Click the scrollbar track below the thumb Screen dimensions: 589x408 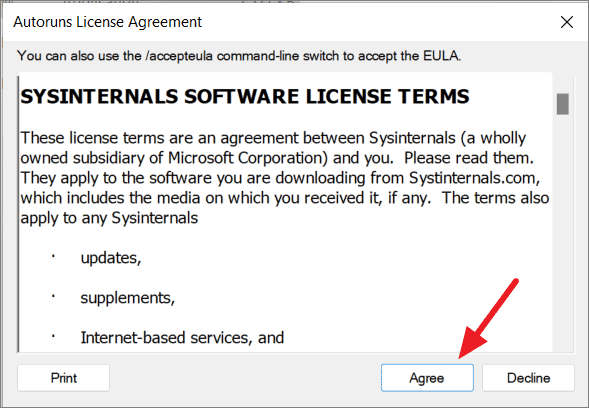(563, 233)
